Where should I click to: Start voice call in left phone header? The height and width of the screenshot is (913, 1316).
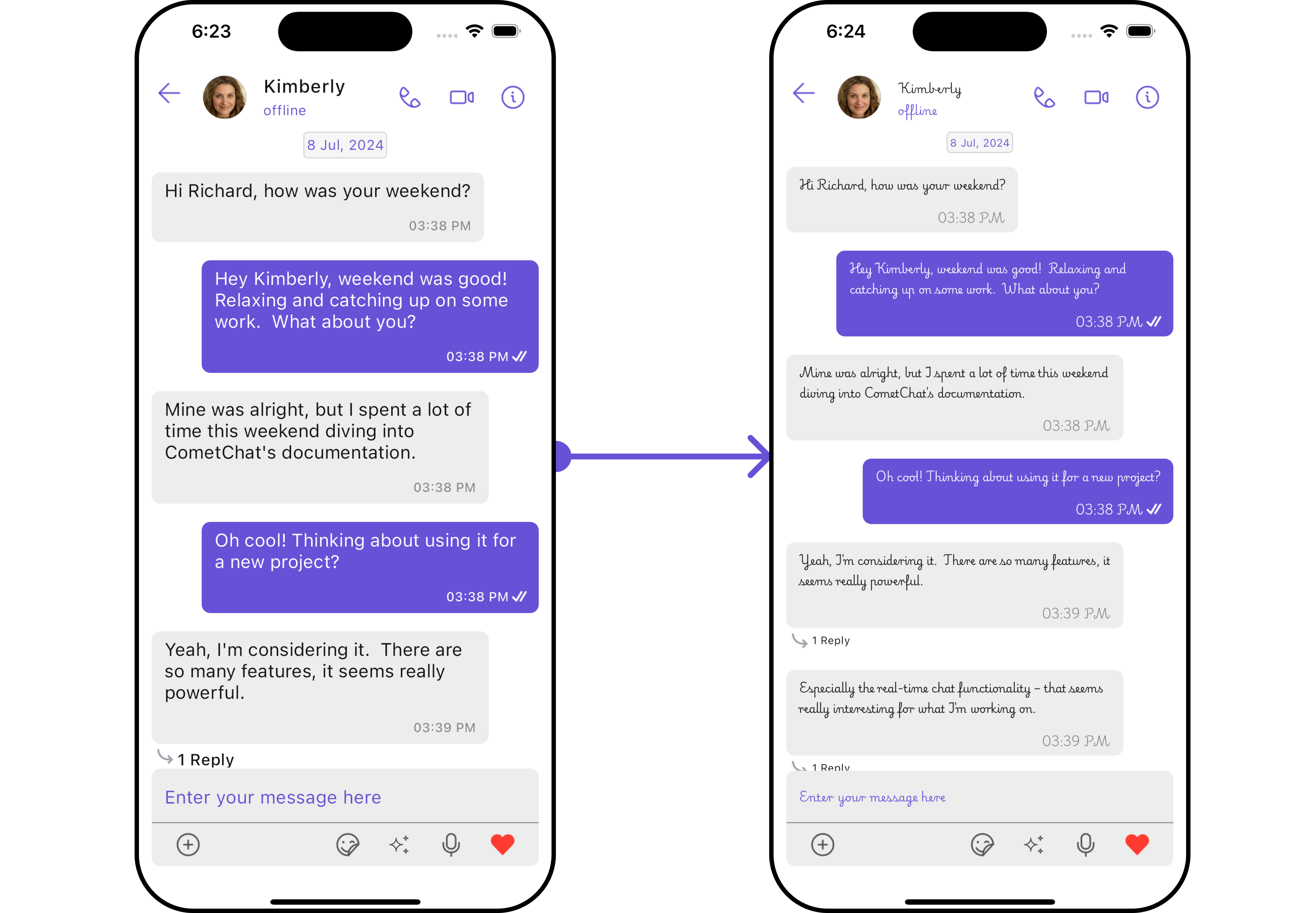(410, 97)
